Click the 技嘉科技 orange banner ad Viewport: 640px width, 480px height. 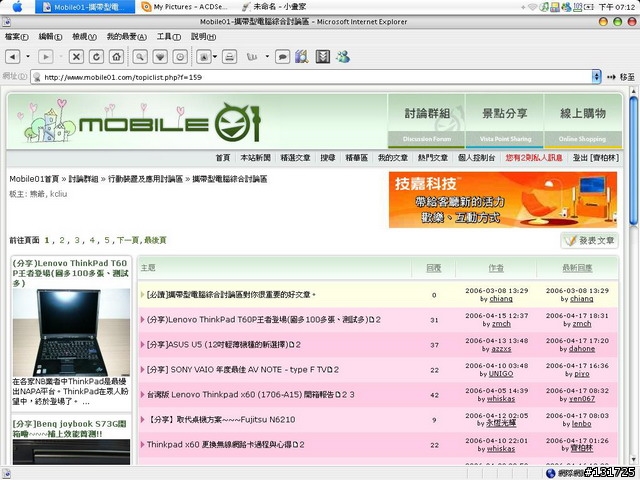pos(503,200)
